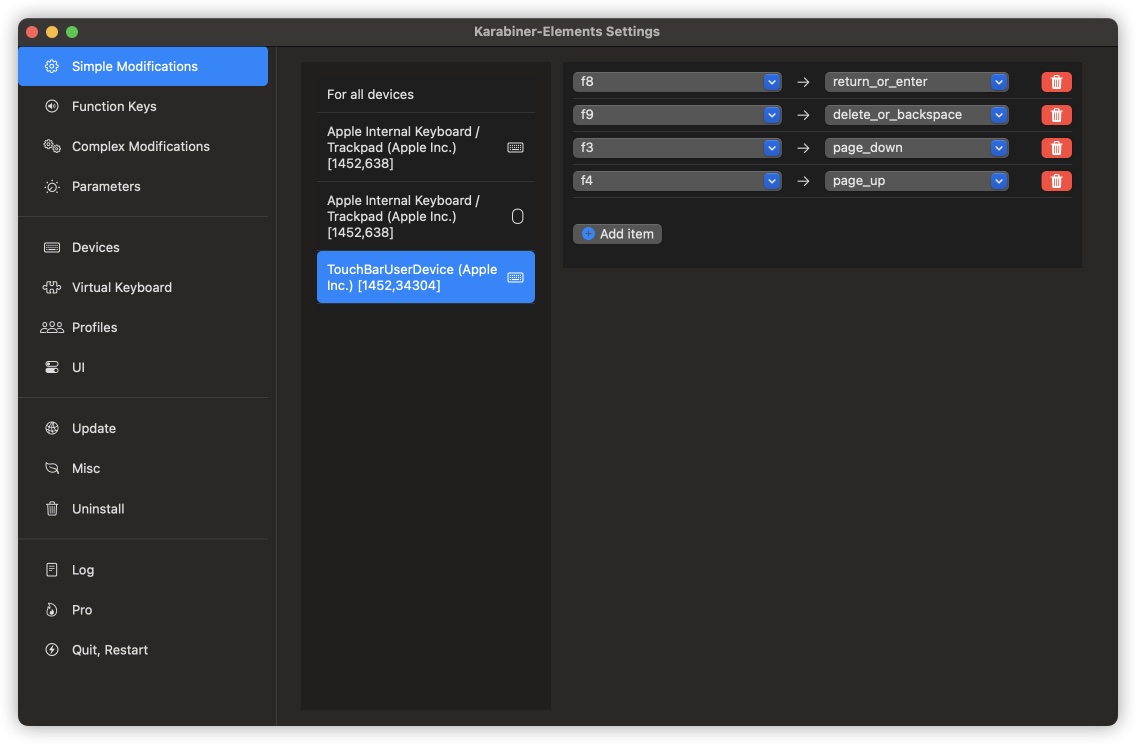Click the Virtual Keyboard puzzle icon

52,287
